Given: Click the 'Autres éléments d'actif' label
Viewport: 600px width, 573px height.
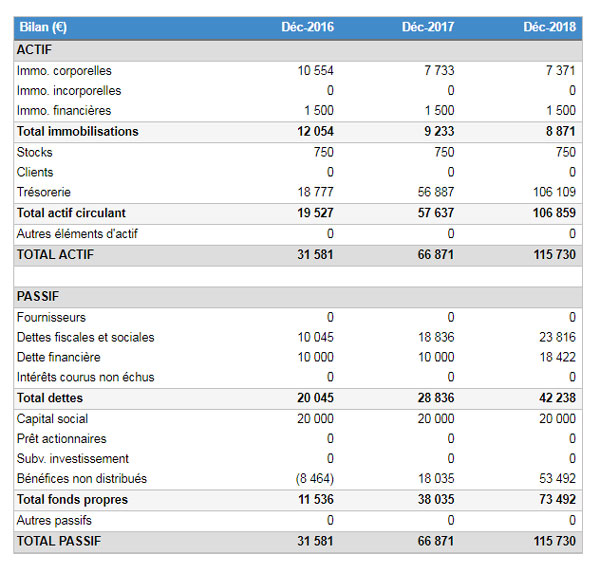Looking at the screenshot, I should click(x=77, y=234).
